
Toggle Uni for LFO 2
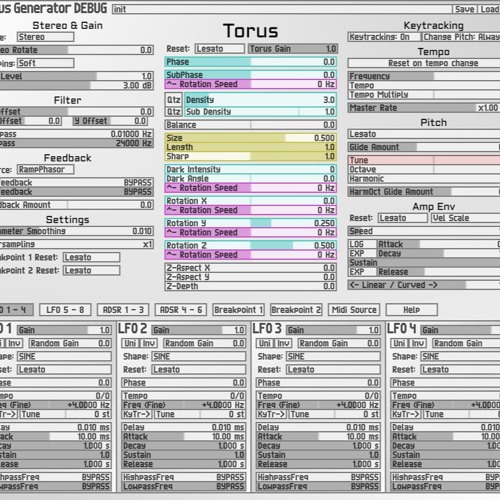click(x=130, y=343)
